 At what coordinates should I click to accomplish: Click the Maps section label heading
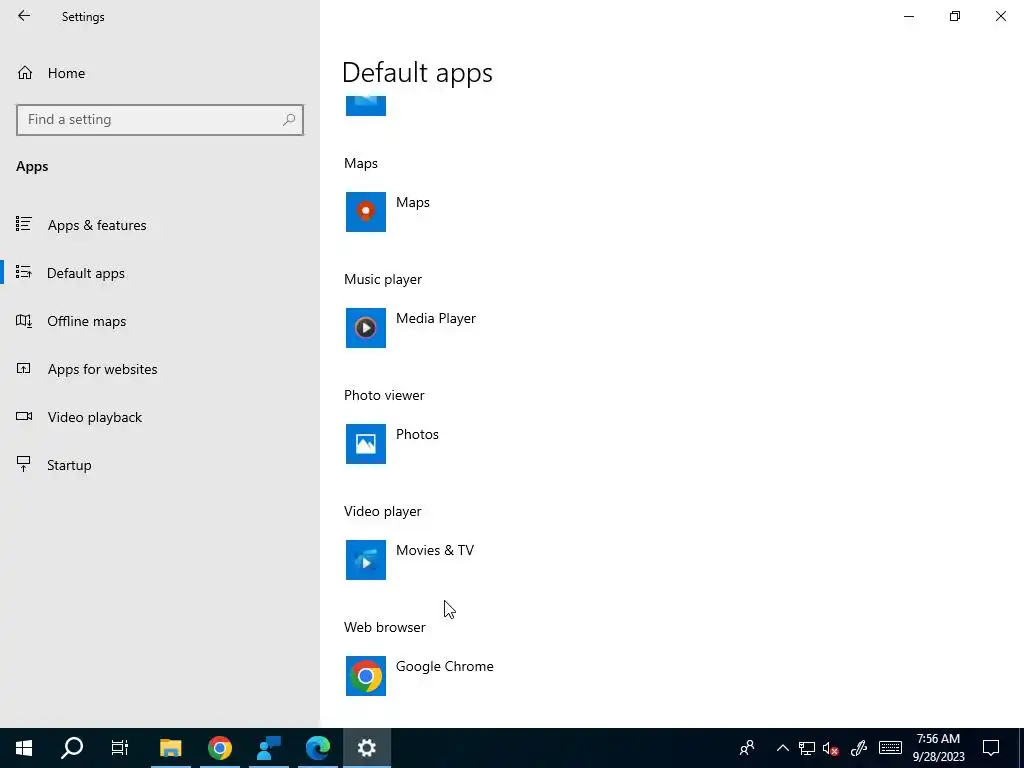[360, 163]
